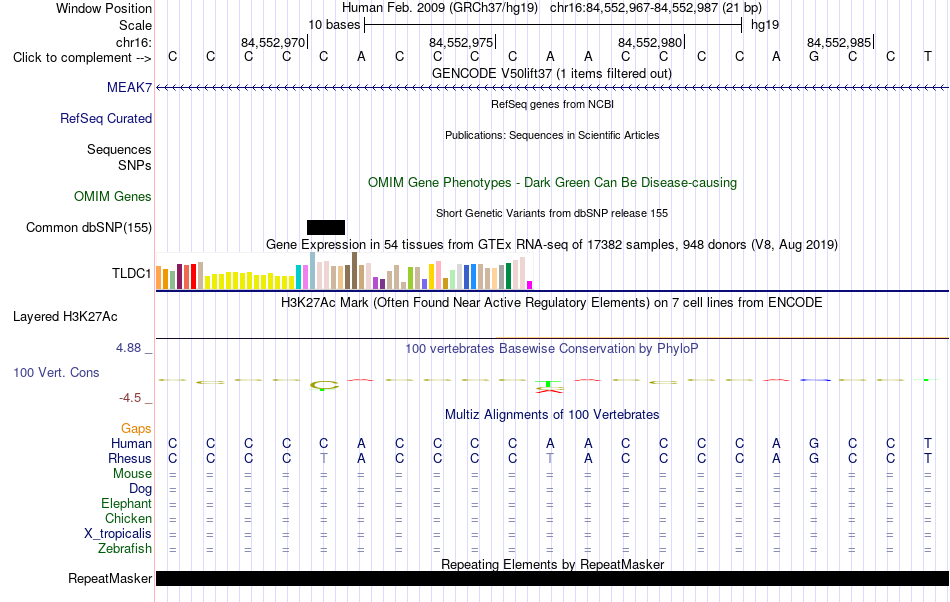Click the Short Genetic Variants dbSNP title

tap(552, 213)
